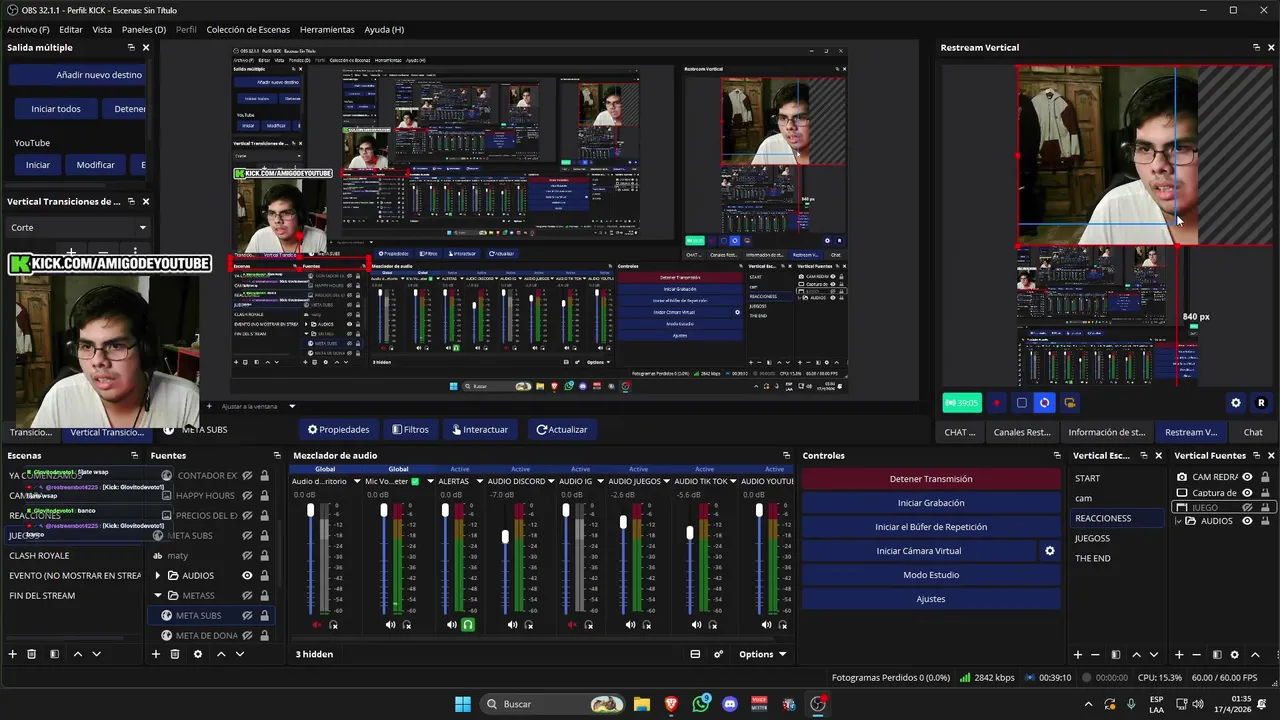Open Audio del escritorio channel dropdown arrow

click(356, 482)
